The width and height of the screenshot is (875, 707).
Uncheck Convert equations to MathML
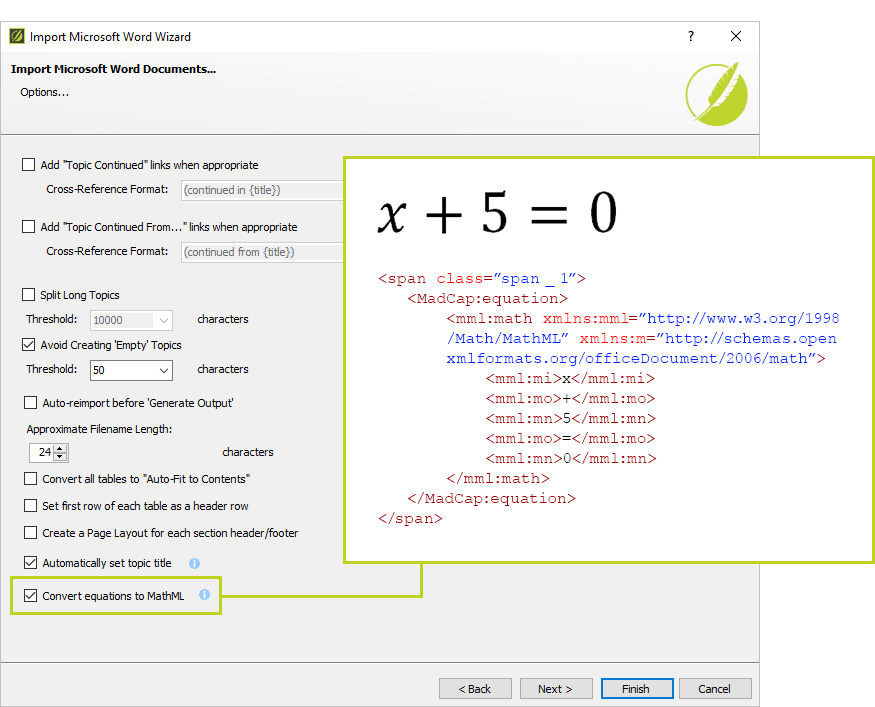tap(31, 596)
